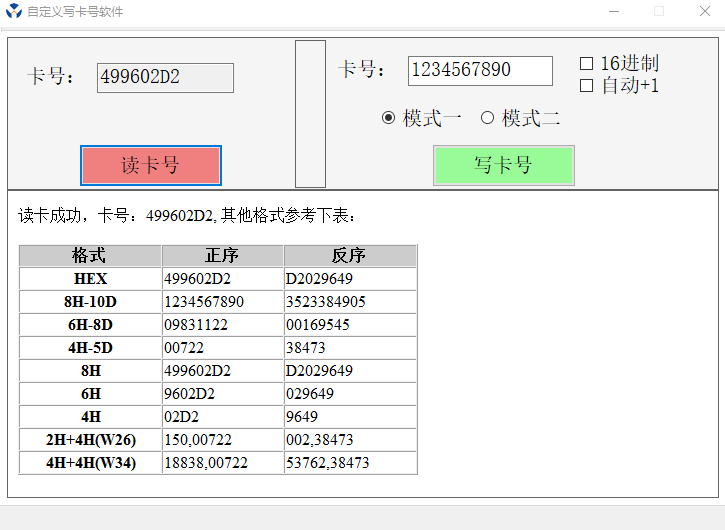This screenshot has height=530, width=725.
Task: Select the 4H+4H(W34) forward value 18838,00722
Action: [x=223, y=463]
